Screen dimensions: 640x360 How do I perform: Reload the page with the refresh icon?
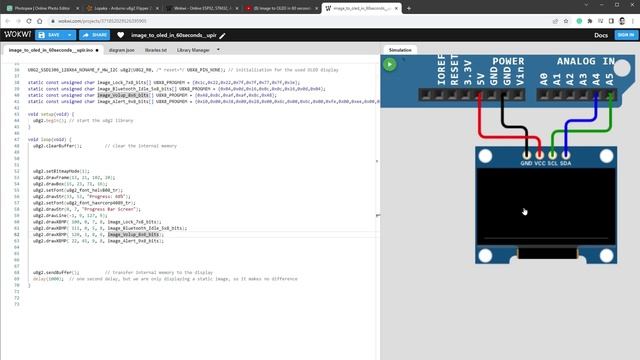click(29, 21)
